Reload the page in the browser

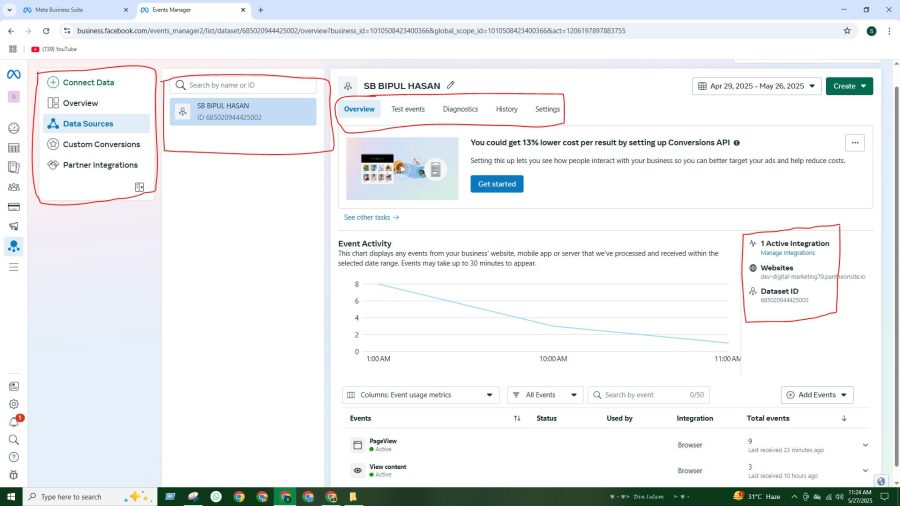(46, 31)
